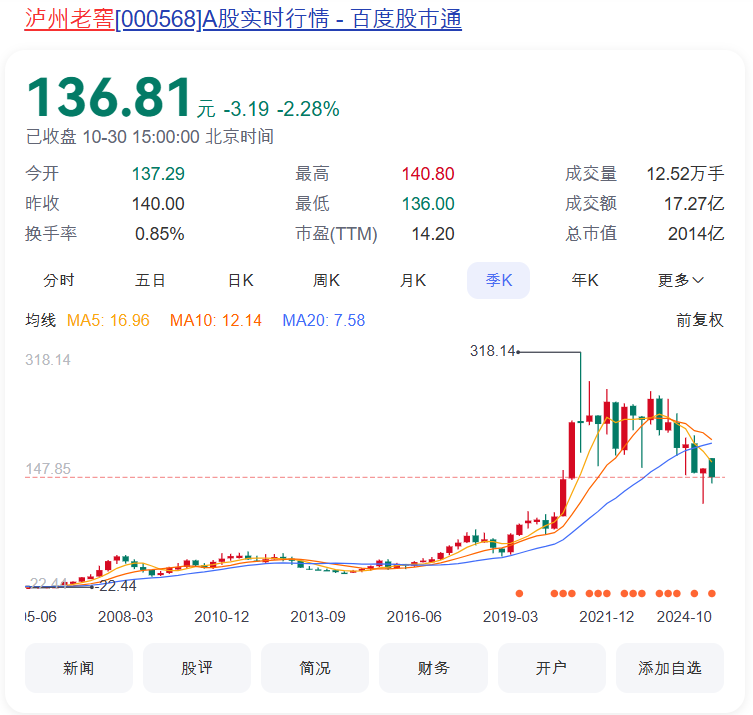This screenshot has height=715, width=753.
Task: Click the 总市值 value 2014亿
Action: click(x=696, y=234)
